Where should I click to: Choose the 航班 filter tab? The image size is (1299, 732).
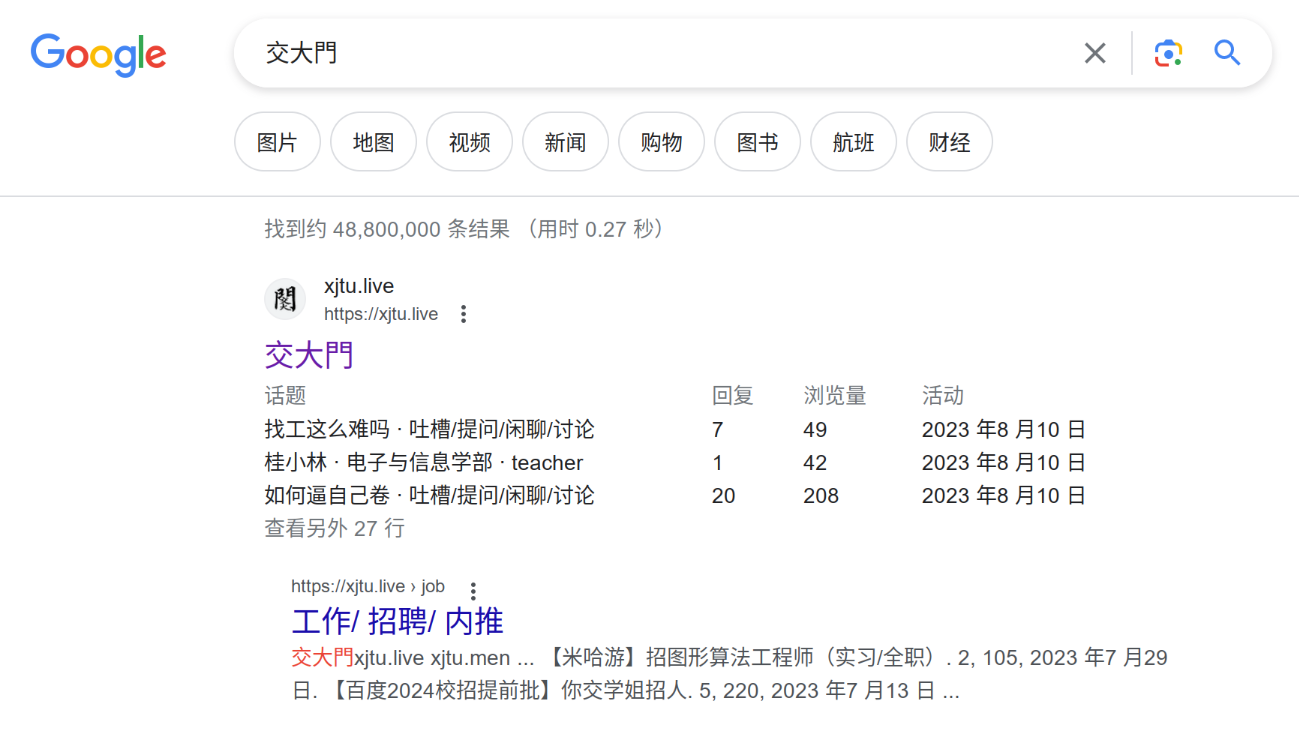click(853, 142)
